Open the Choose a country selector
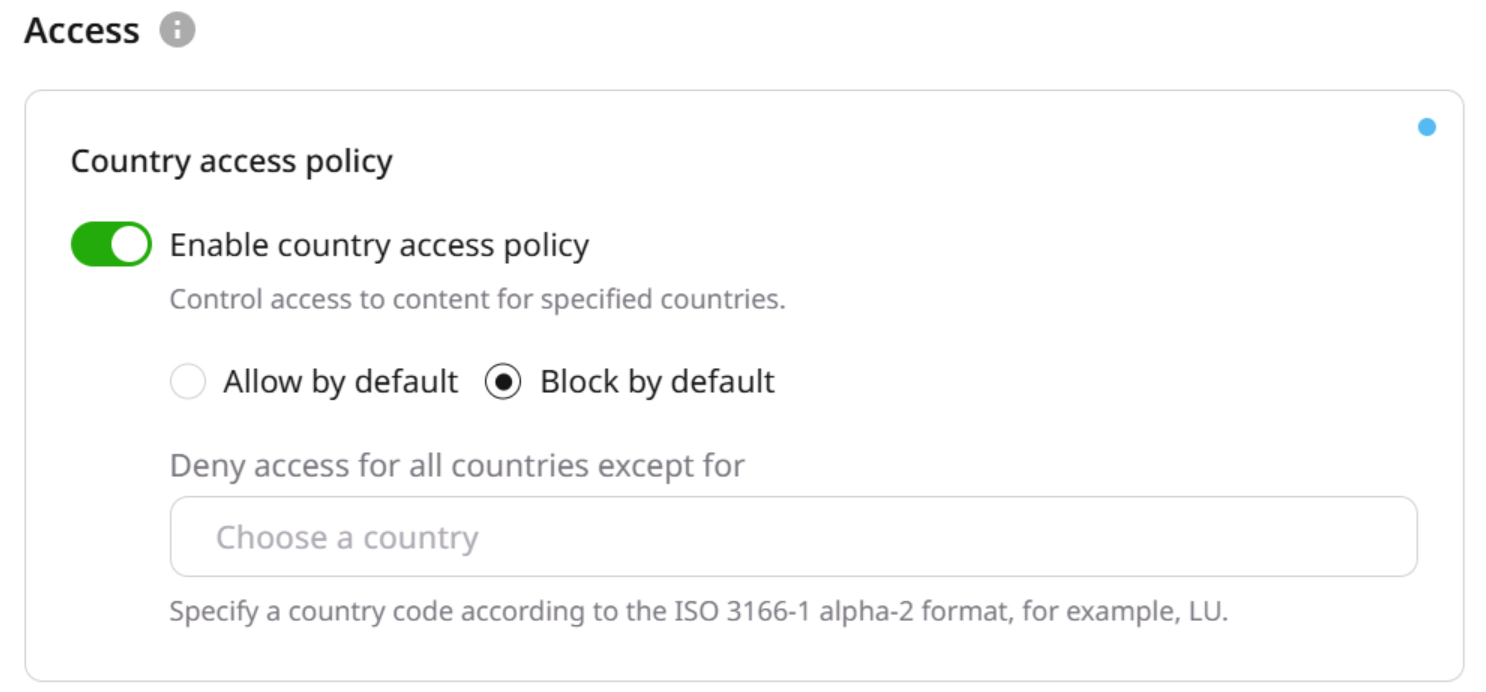Viewport: 1486px width, 692px height. click(x=795, y=537)
